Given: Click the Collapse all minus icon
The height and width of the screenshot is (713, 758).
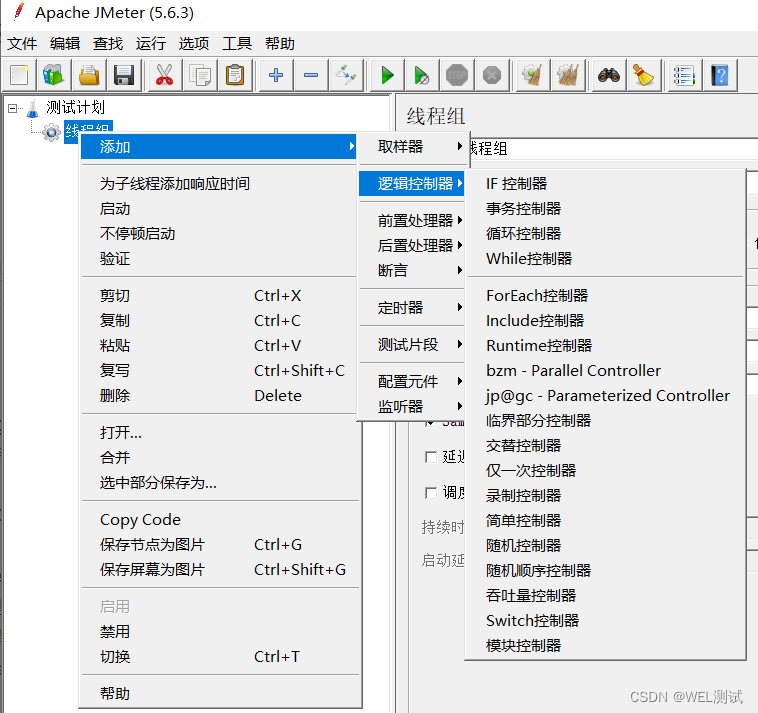Looking at the screenshot, I should 311,75.
